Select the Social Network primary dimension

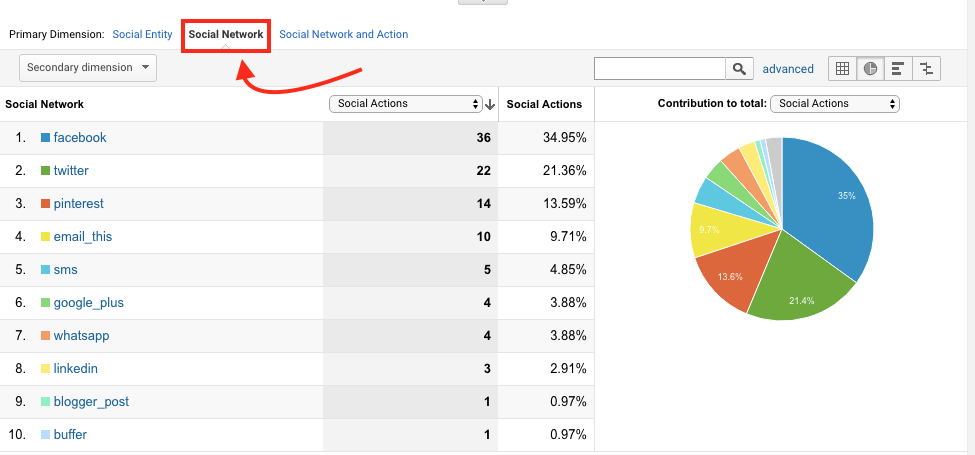coord(226,34)
